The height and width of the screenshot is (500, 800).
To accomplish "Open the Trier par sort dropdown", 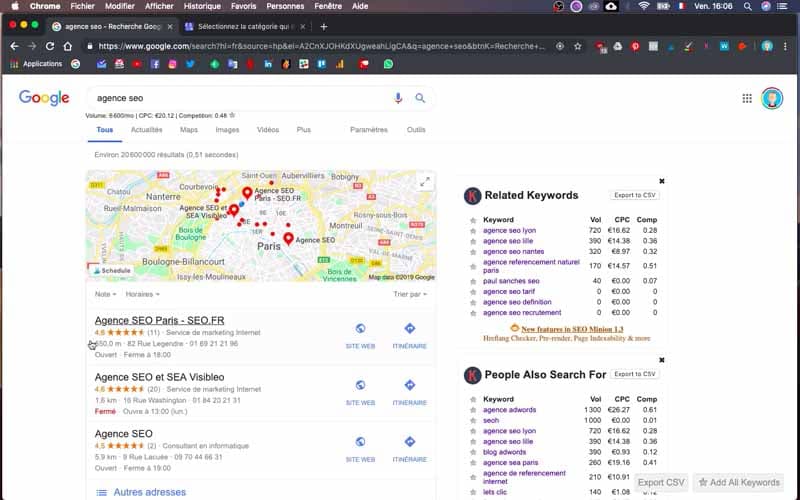I will tap(410, 294).
